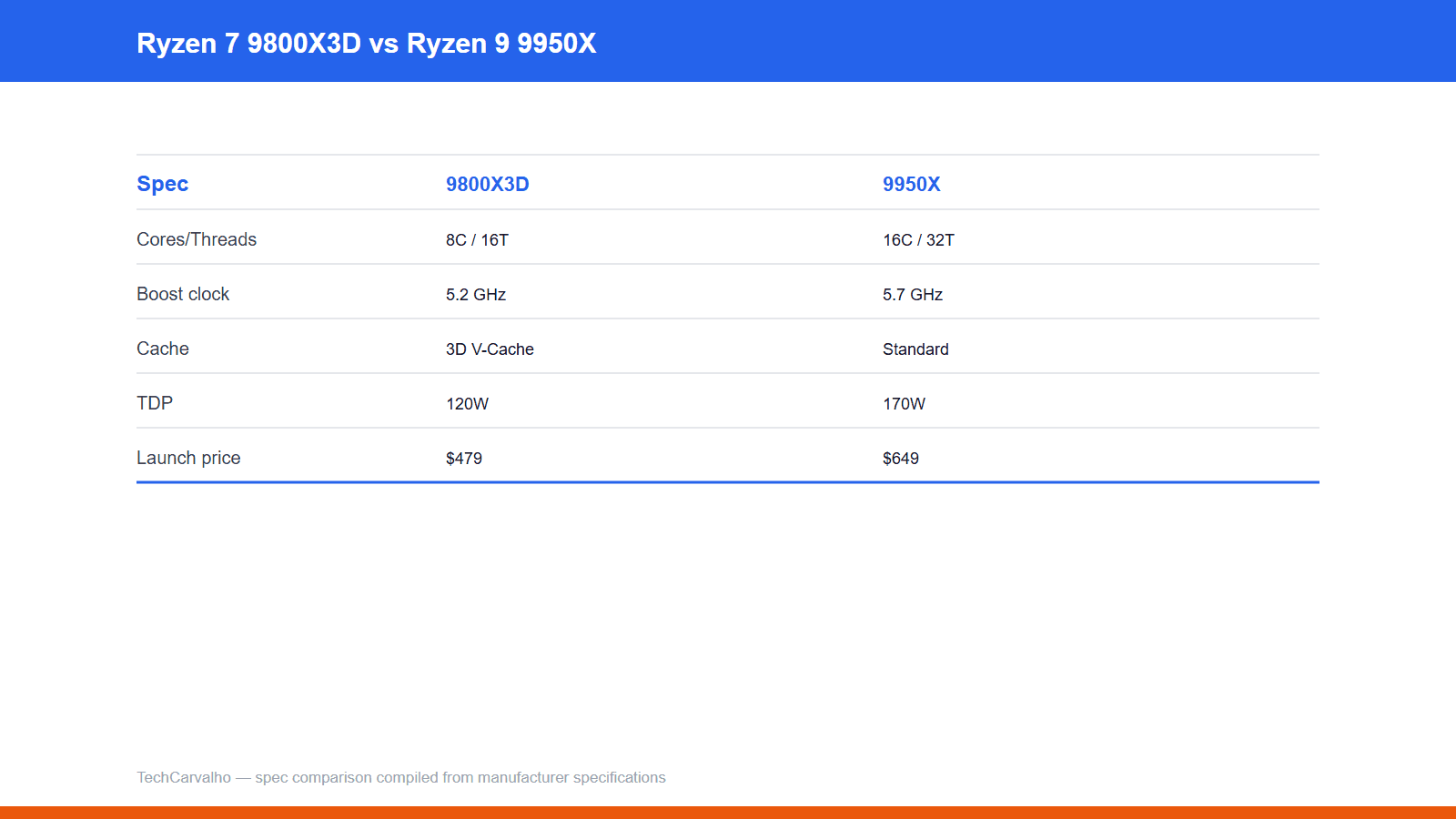
Task: Select the '$479' price cell
Action: [464, 459]
